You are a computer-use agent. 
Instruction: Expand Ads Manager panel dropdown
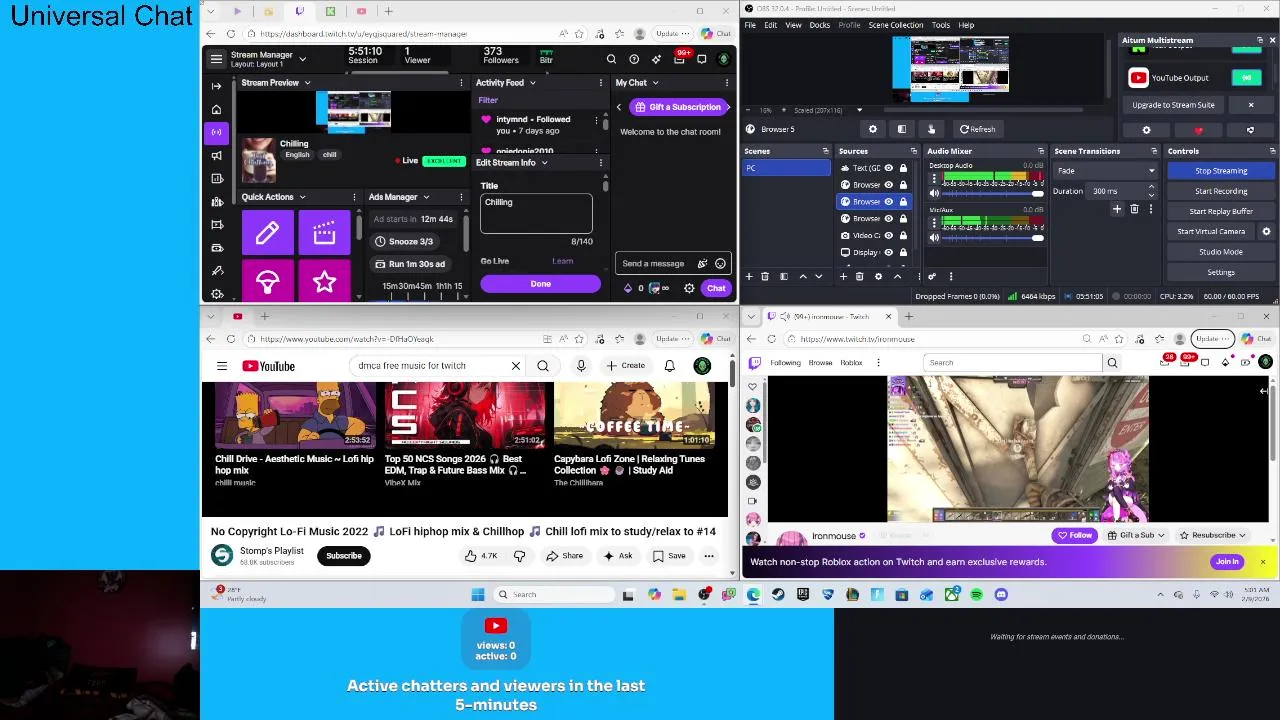(x=426, y=197)
